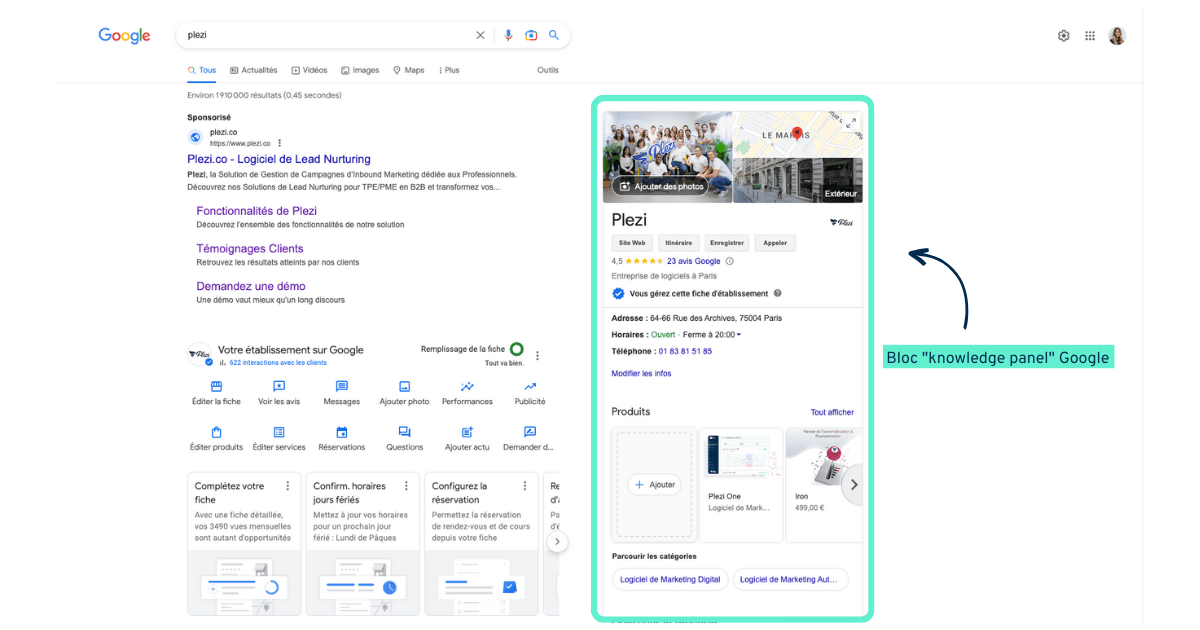Viewport: 1200px width, 630px height.
Task: Select Logiciel de Marketing Digital category
Action: pos(670,579)
